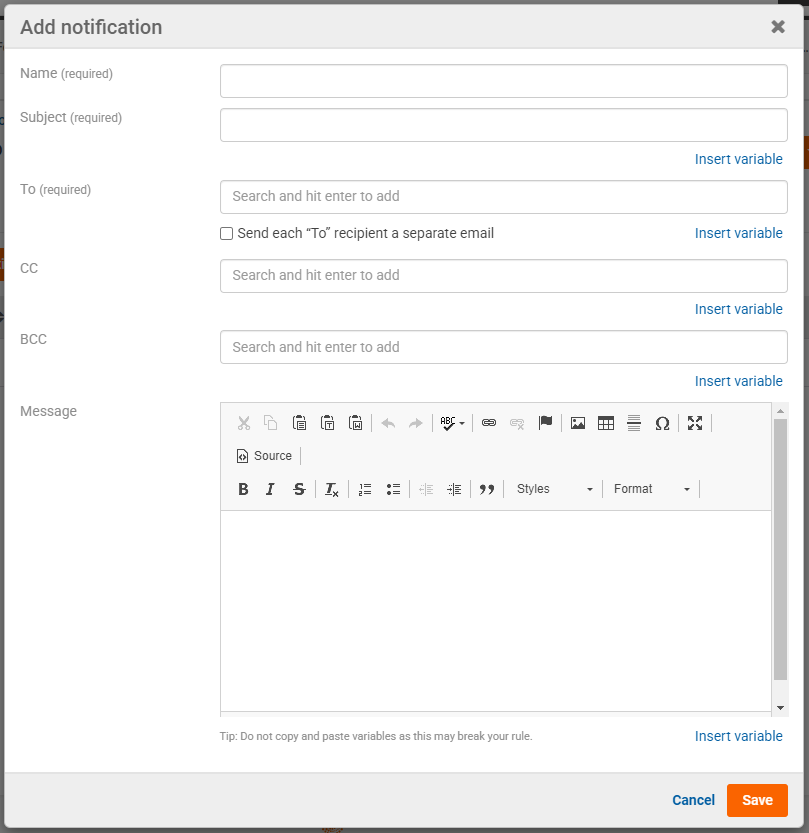Focus the Name input field

tap(503, 81)
